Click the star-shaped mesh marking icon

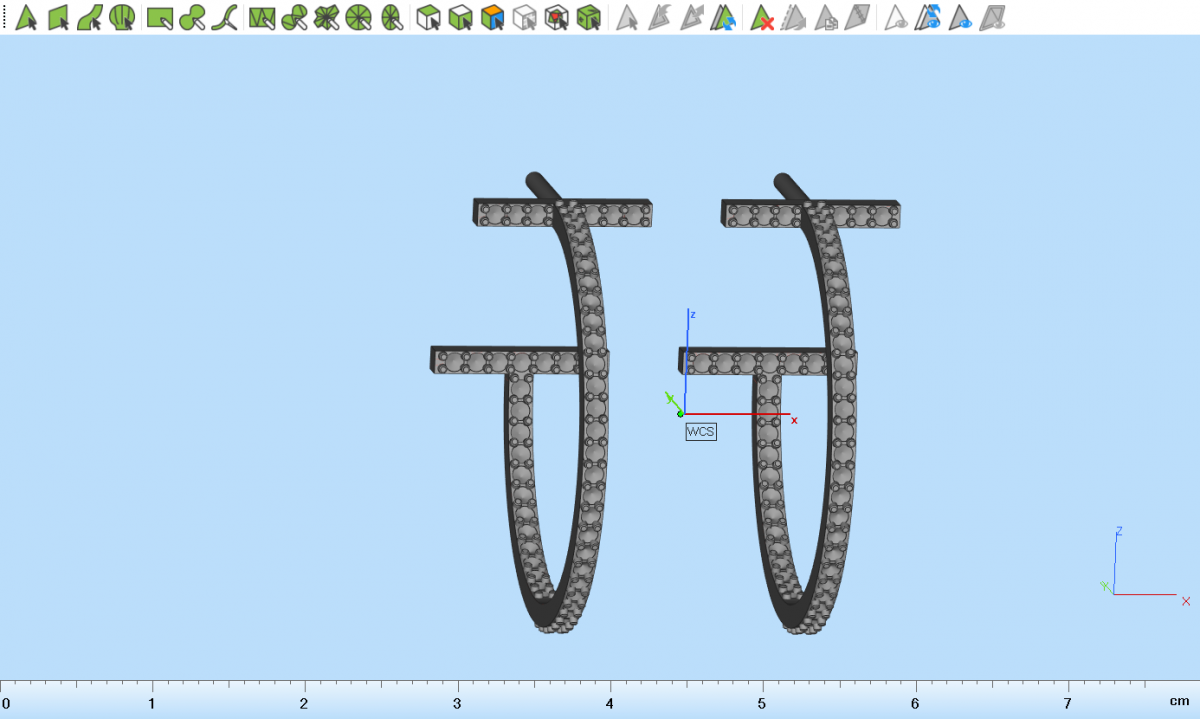[x=326, y=17]
